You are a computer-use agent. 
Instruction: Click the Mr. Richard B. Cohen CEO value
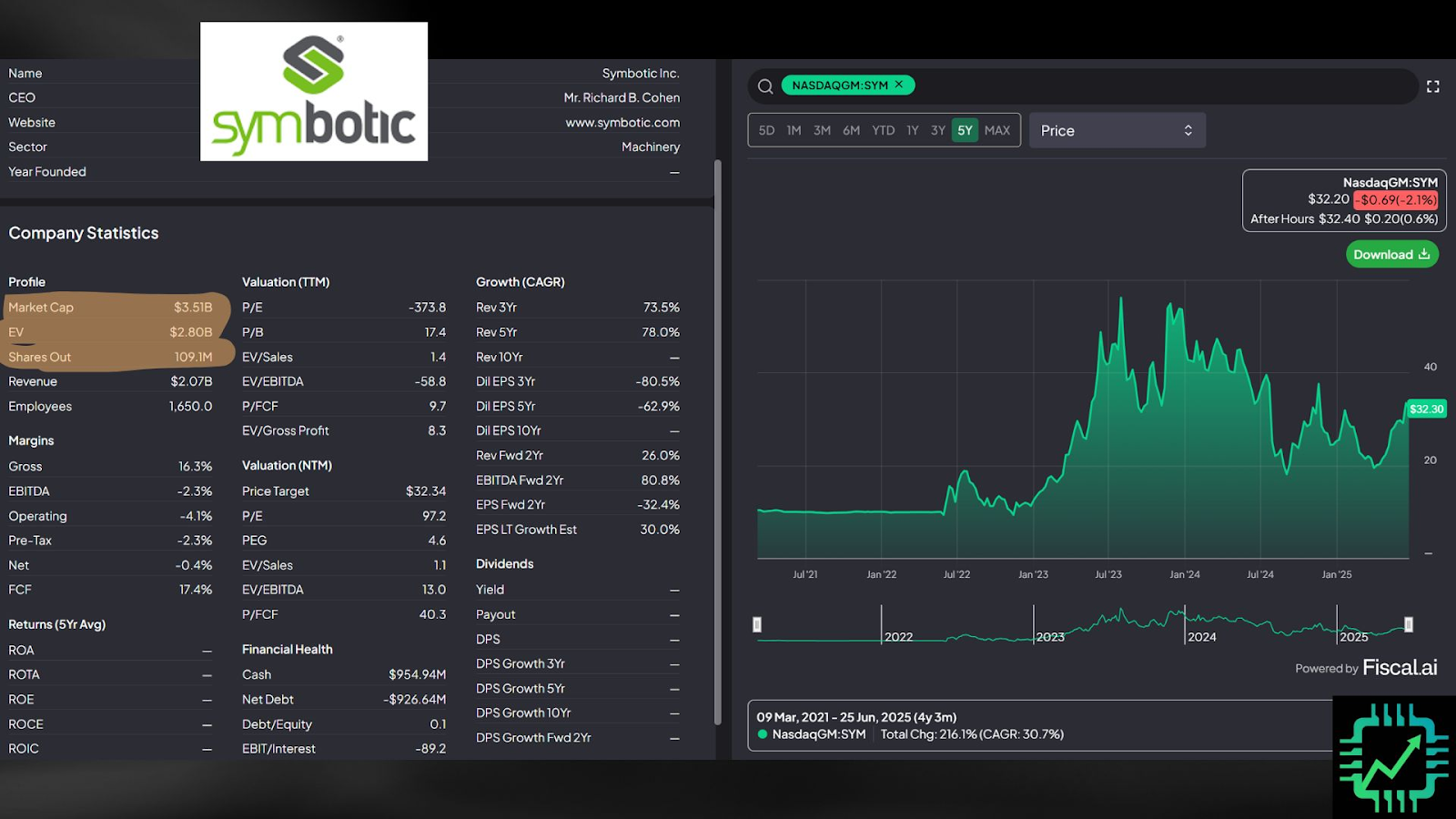click(x=622, y=97)
